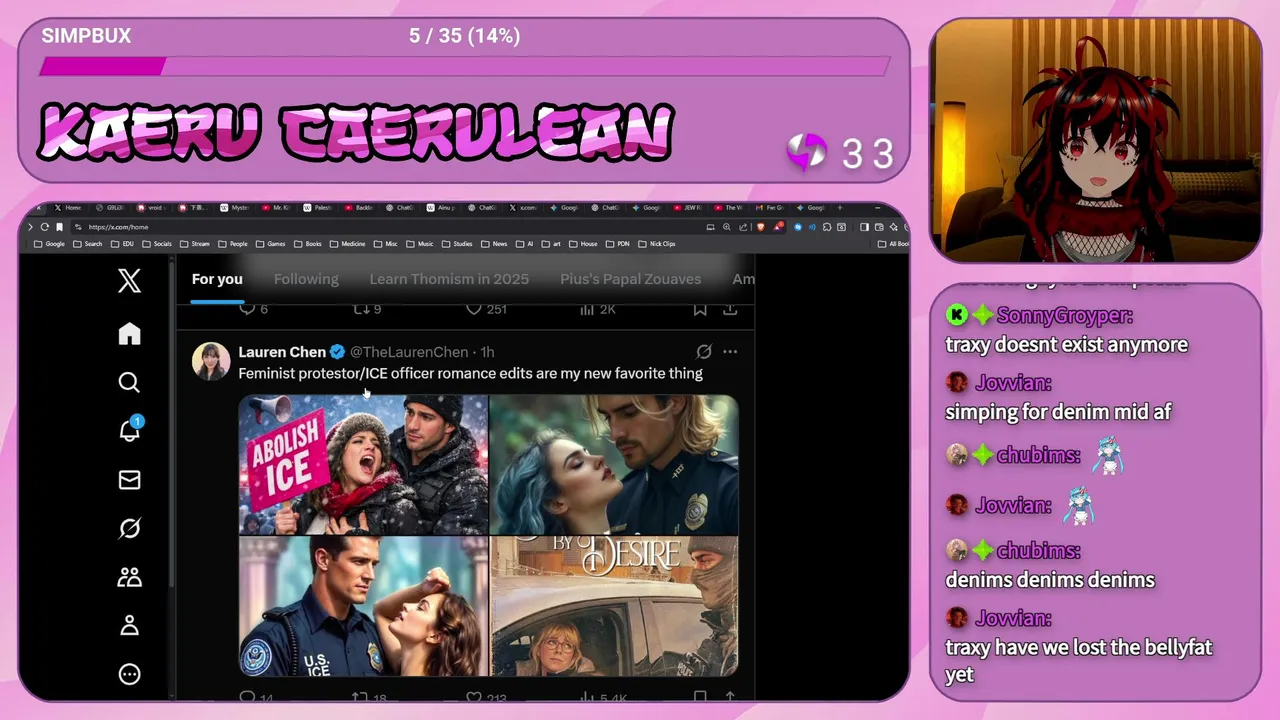Open the Stream bookmarks folder
Screen dimensions: 1280x720
point(195,244)
